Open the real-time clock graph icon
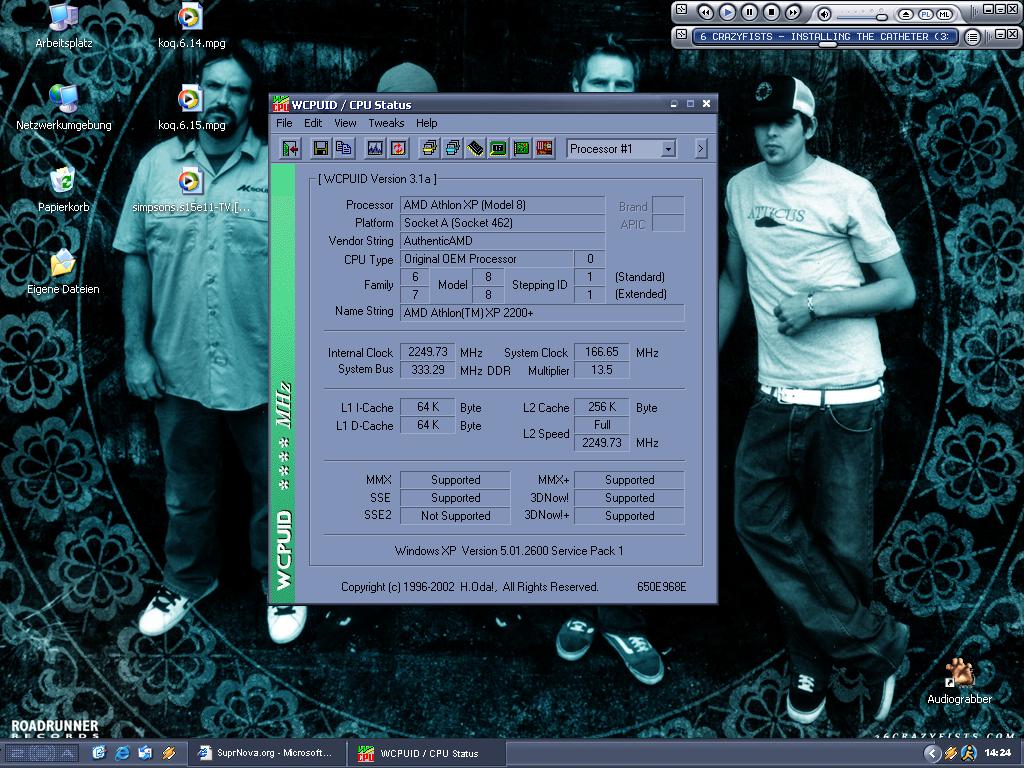 point(375,148)
